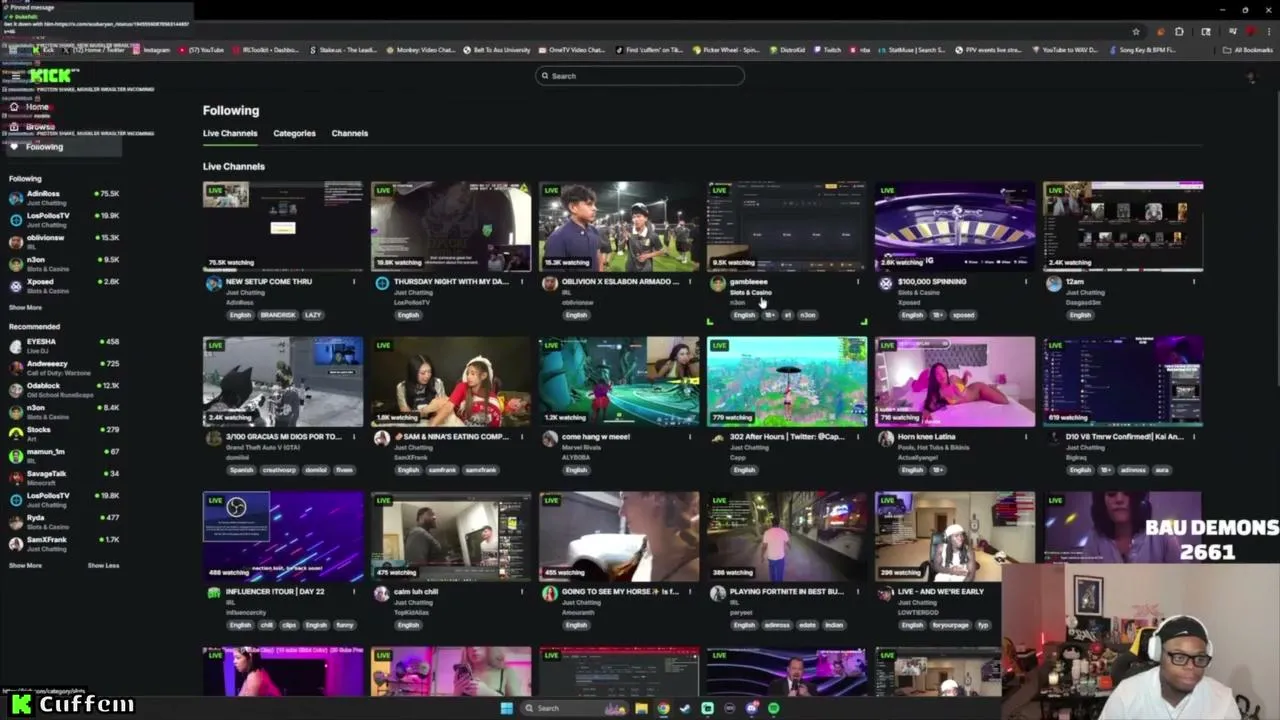
Task: Click channel avatar beside $100,000 SPINNING
Action: (x=885, y=284)
